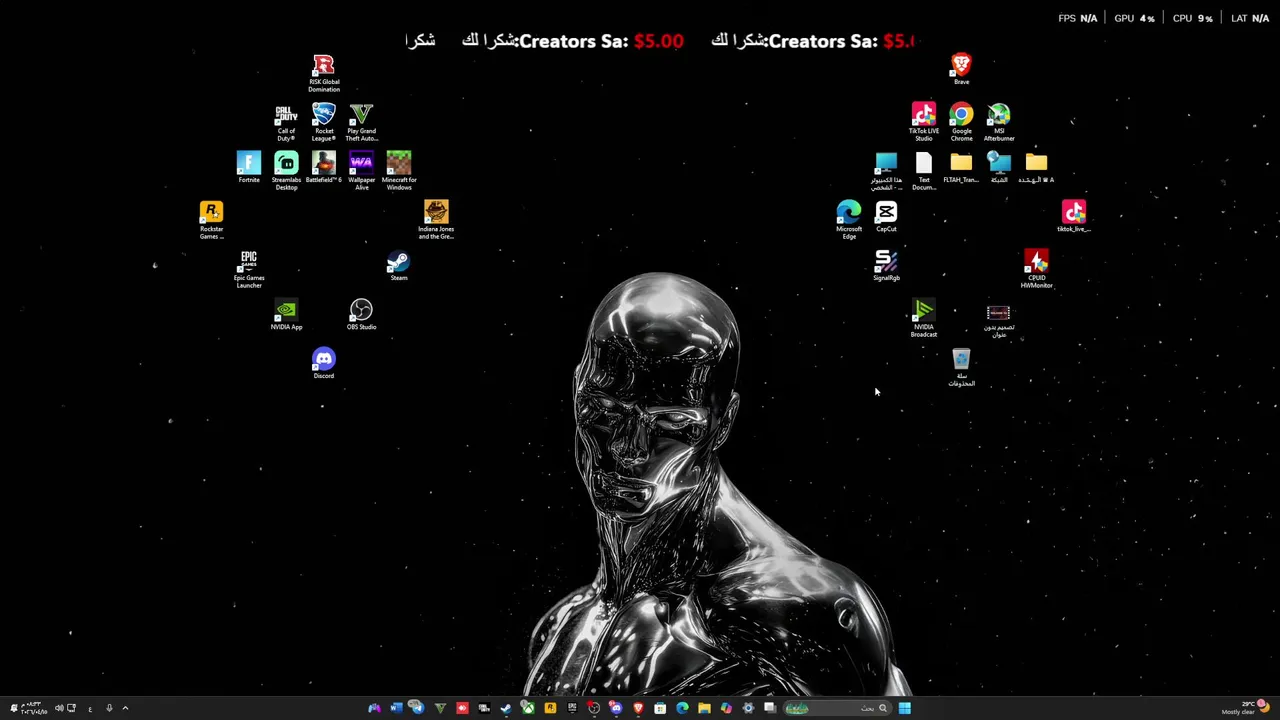
Task: Select the tiktok_live installer icon
Action: pyautogui.click(x=1074, y=216)
